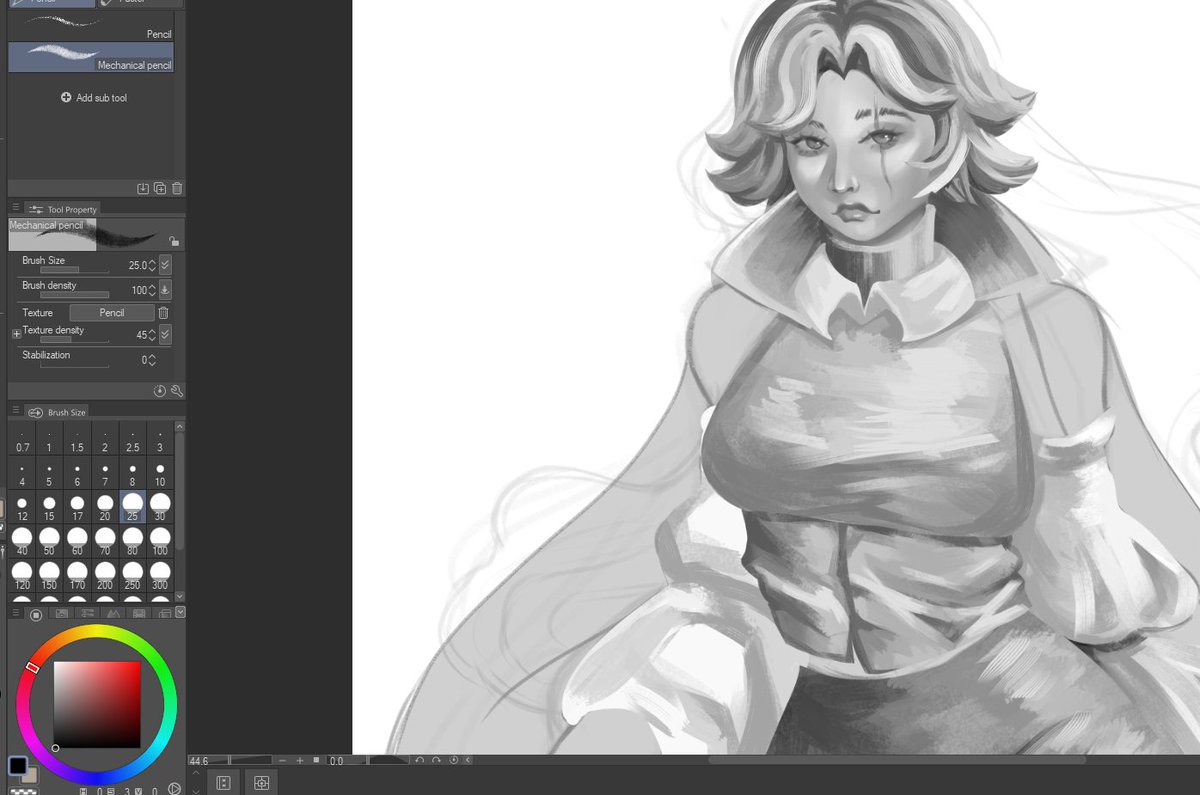This screenshot has height=795, width=1200.
Task: Rotate canvas right icon
Action: point(437,761)
